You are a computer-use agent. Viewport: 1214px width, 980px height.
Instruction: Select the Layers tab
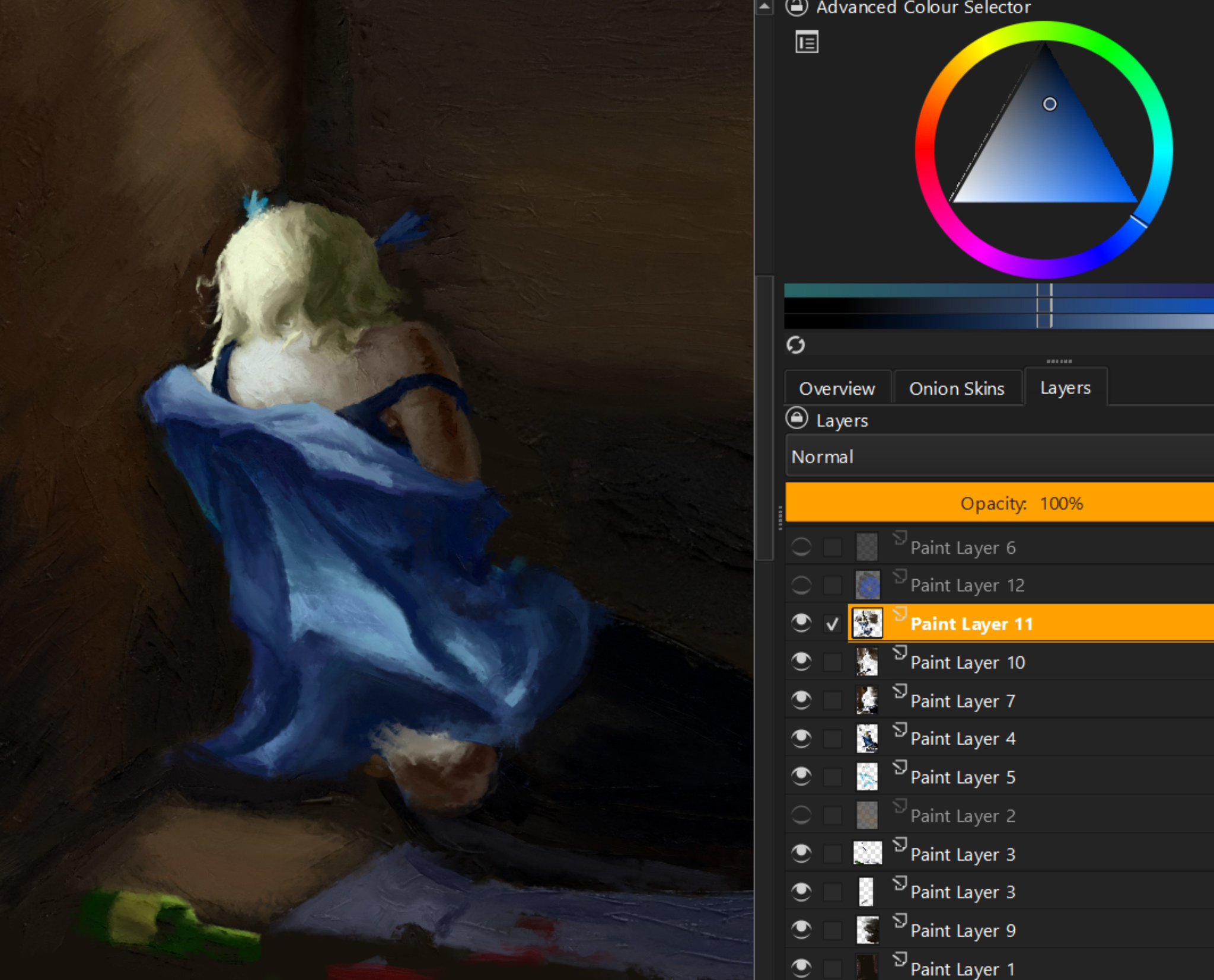pos(1065,387)
